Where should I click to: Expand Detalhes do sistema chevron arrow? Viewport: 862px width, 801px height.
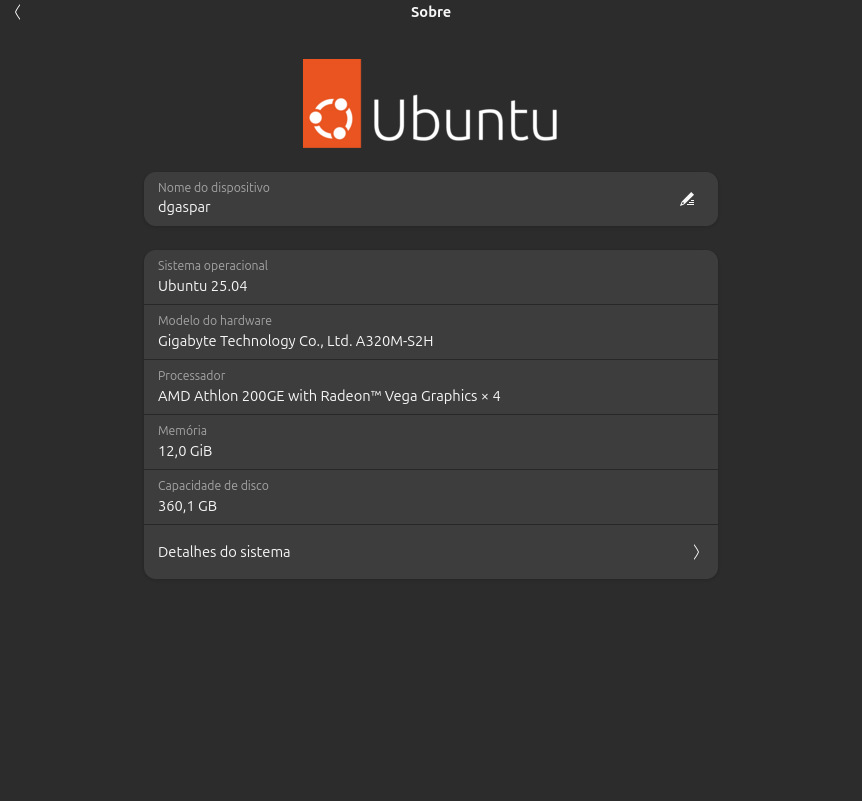[696, 552]
